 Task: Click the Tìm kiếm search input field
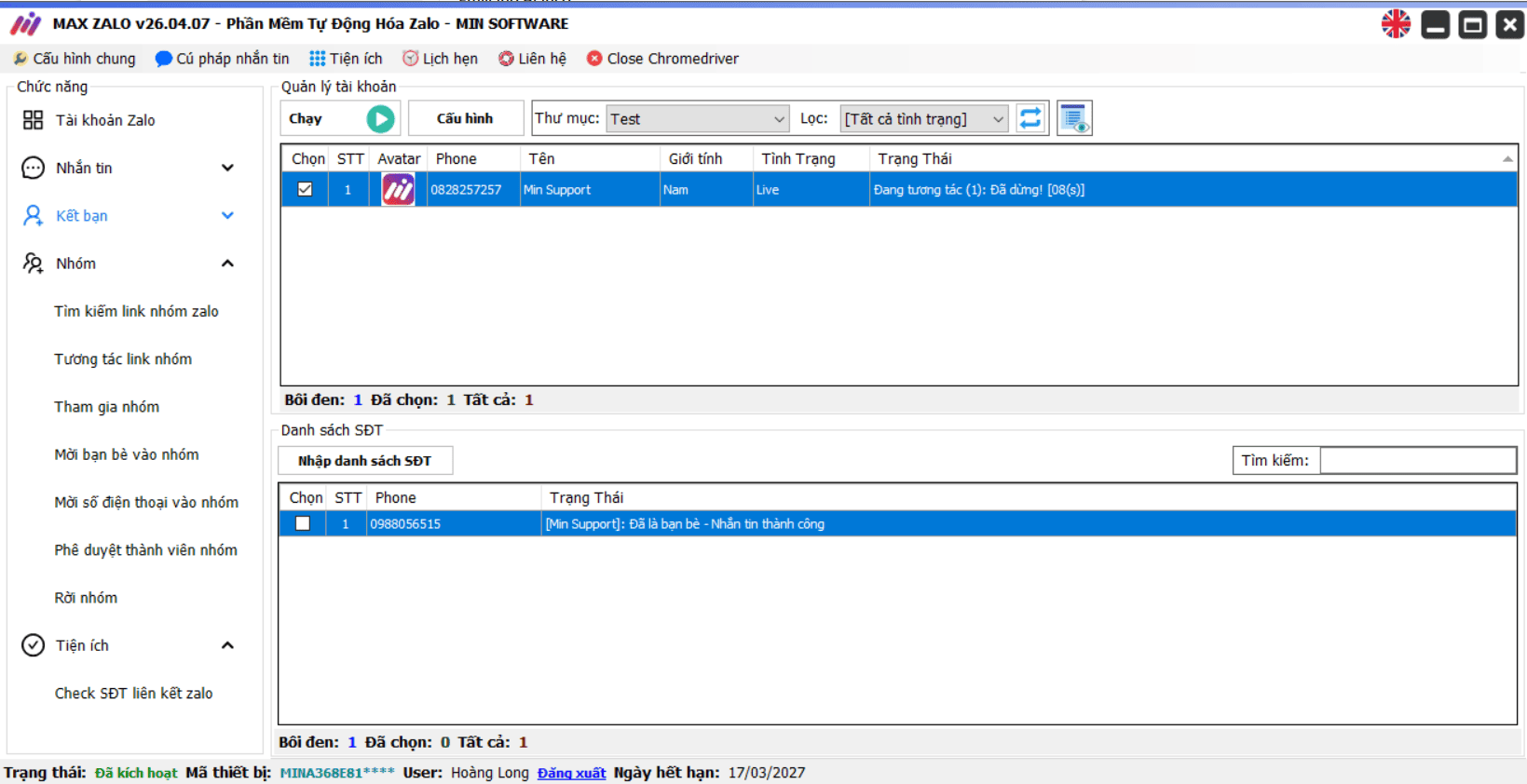point(1418,461)
